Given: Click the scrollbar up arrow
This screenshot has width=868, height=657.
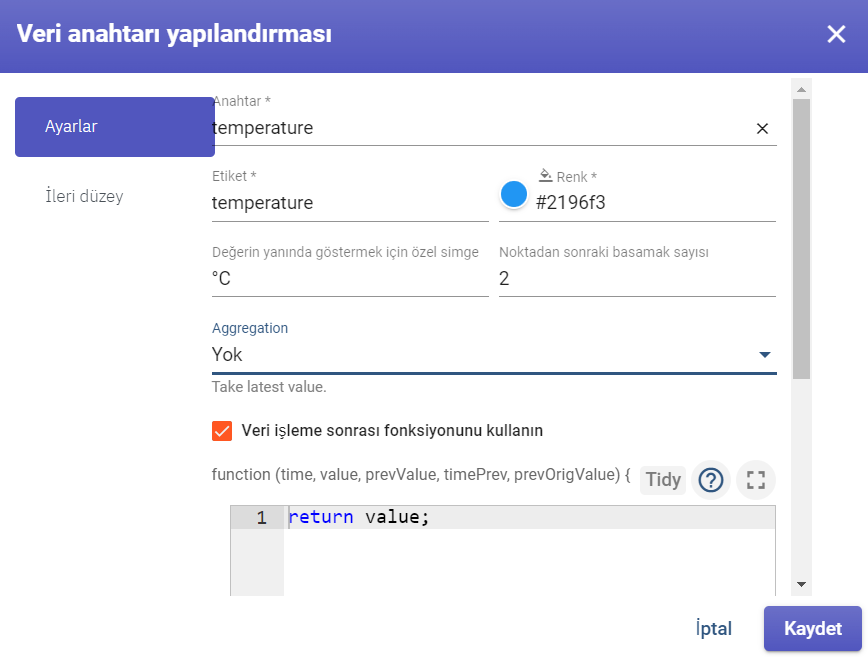Looking at the screenshot, I should [801, 89].
